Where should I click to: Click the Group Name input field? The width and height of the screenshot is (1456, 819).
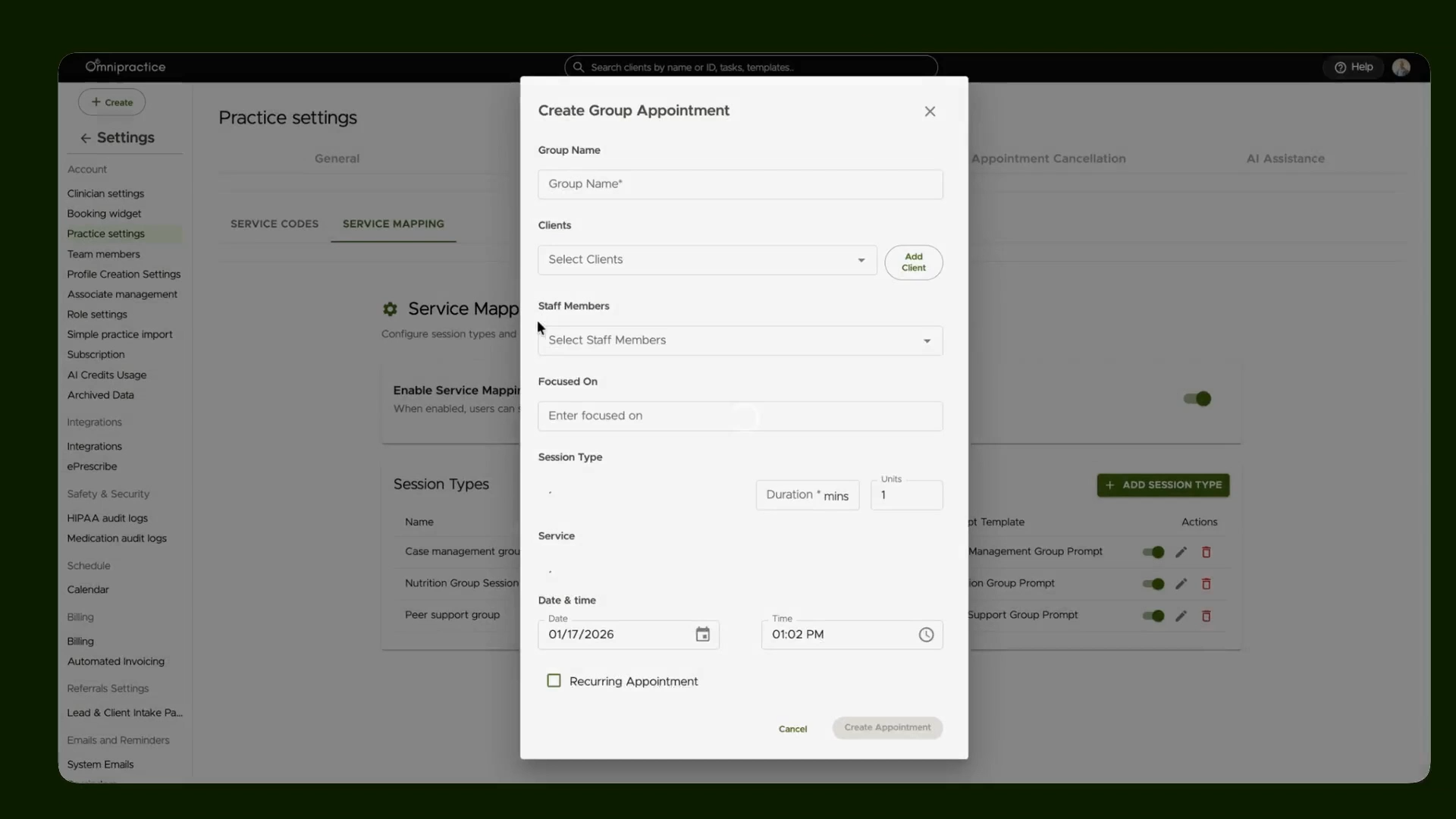[x=740, y=184]
